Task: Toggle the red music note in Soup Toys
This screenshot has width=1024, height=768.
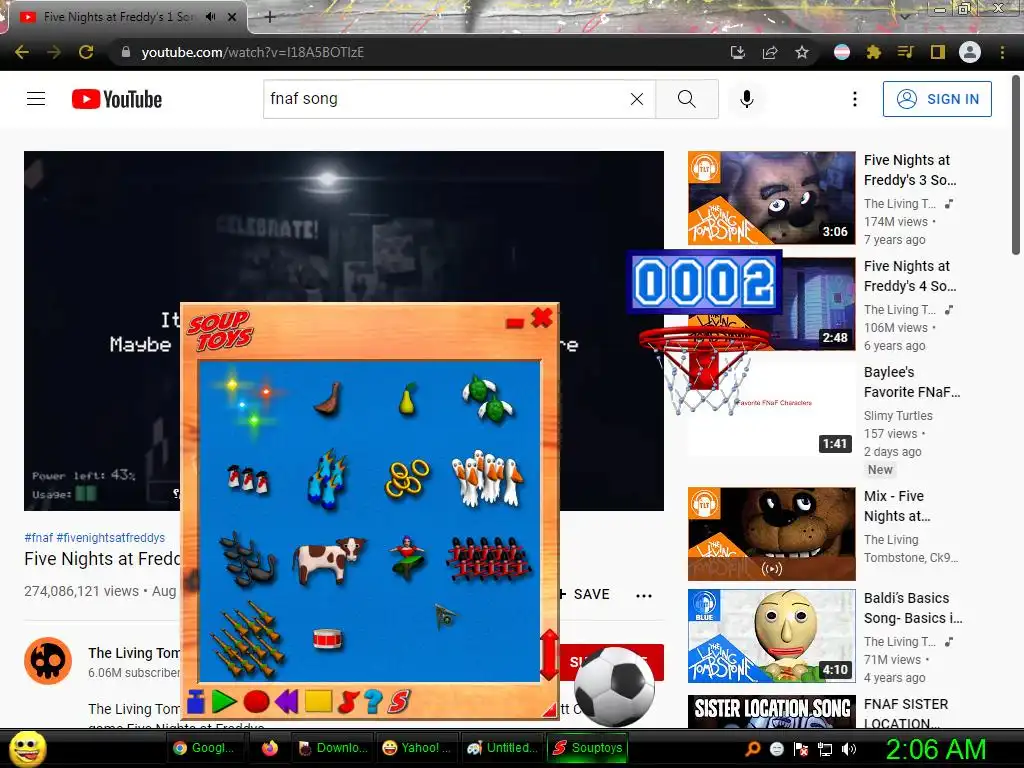Action: [347, 701]
